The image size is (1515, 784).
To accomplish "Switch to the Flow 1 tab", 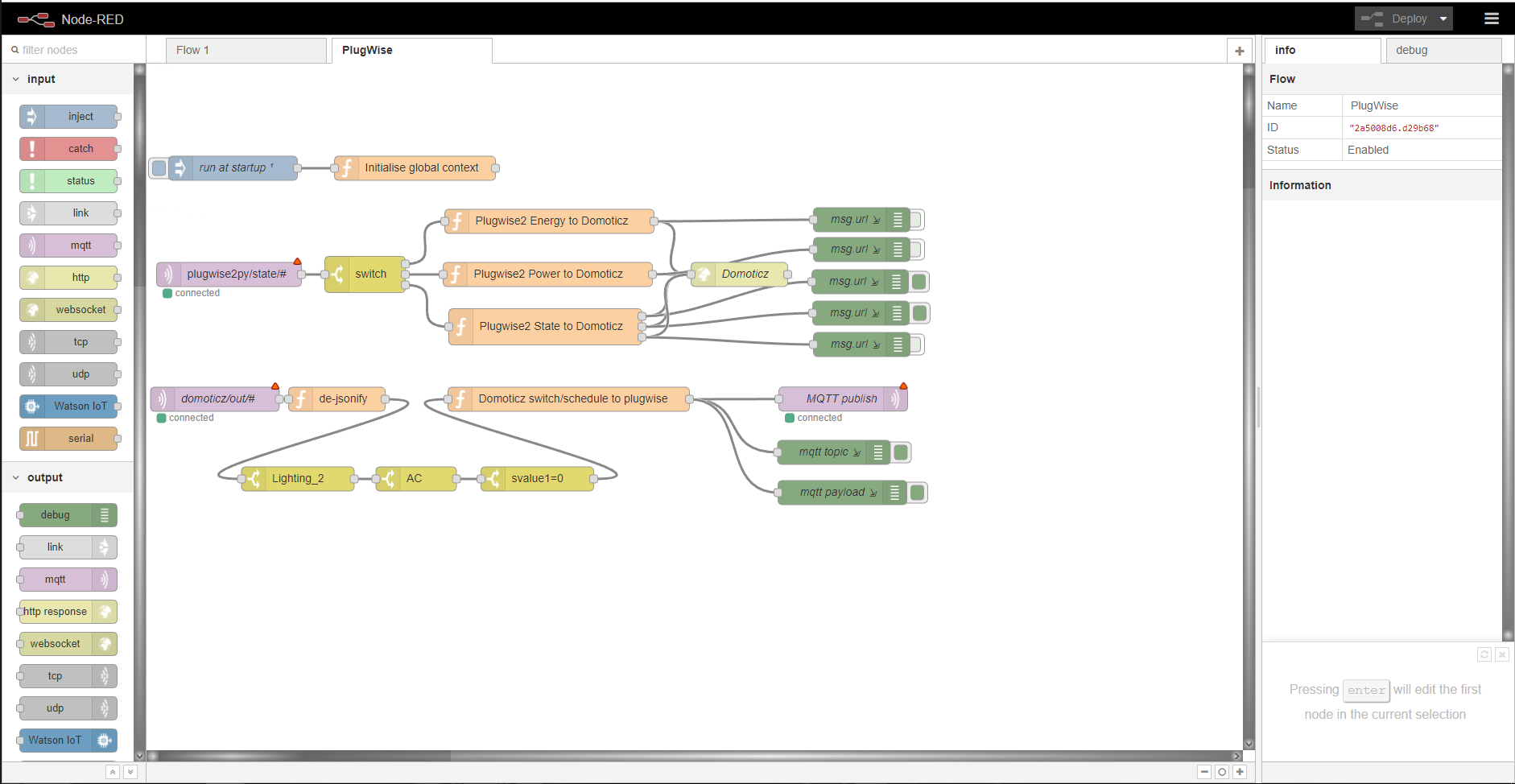I will click(246, 50).
